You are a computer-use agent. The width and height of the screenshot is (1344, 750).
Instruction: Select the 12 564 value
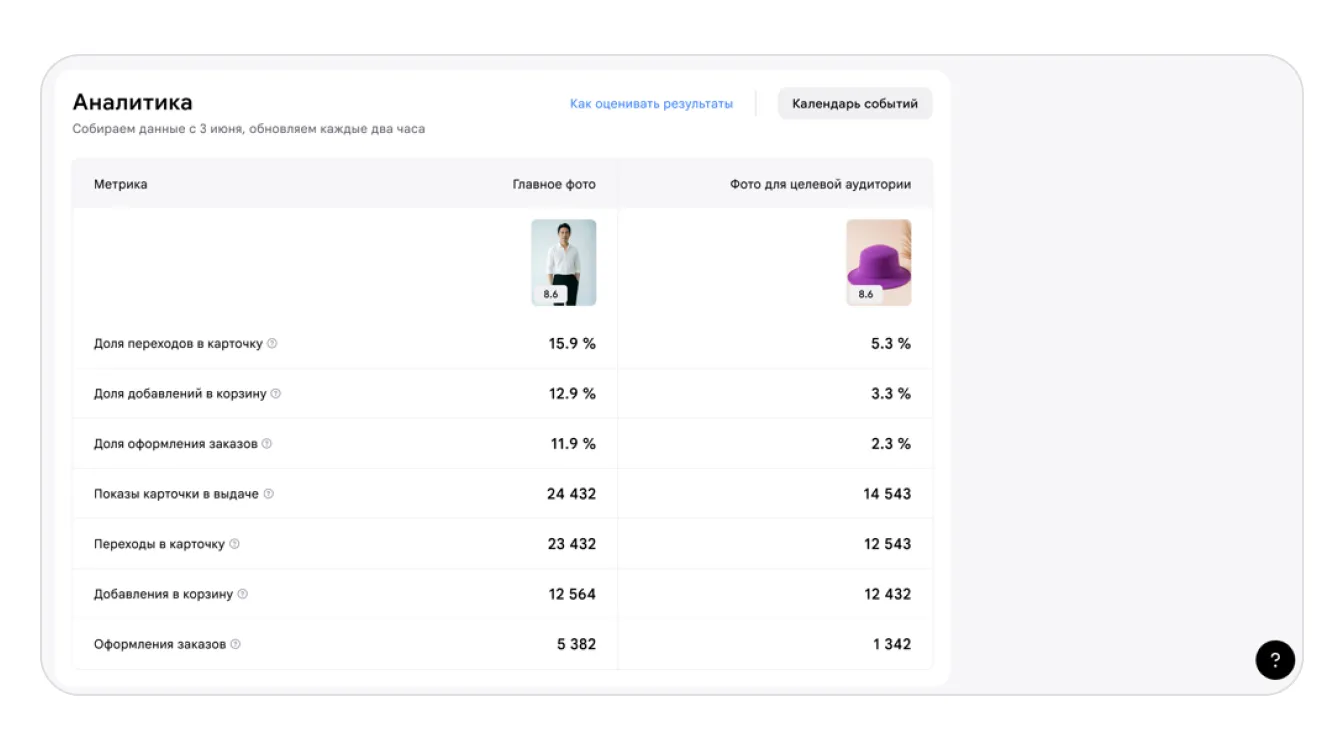click(572, 594)
